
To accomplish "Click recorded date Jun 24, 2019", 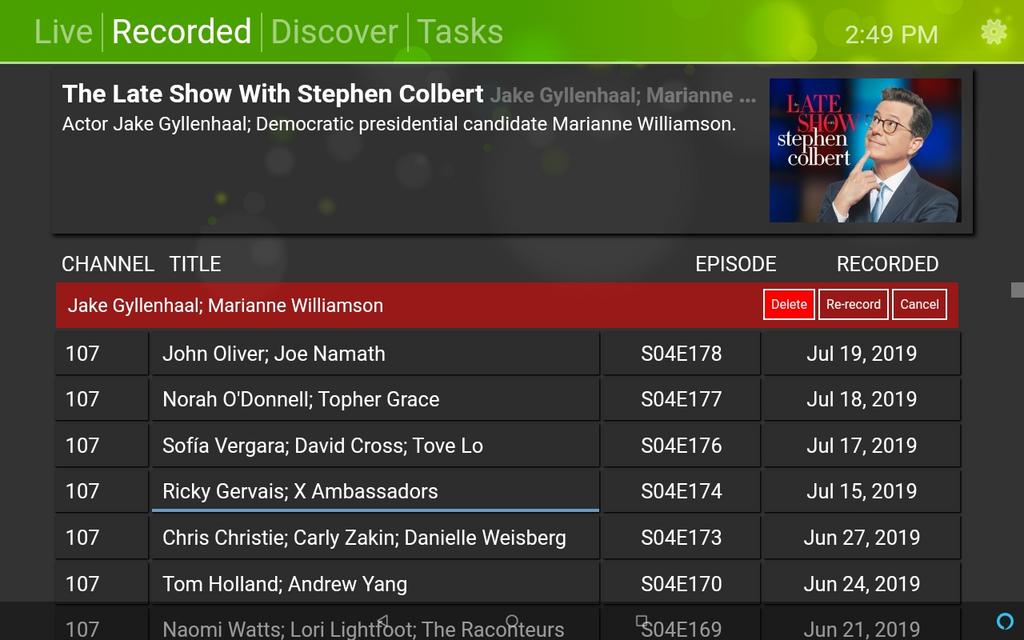I will [x=862, y=583].
